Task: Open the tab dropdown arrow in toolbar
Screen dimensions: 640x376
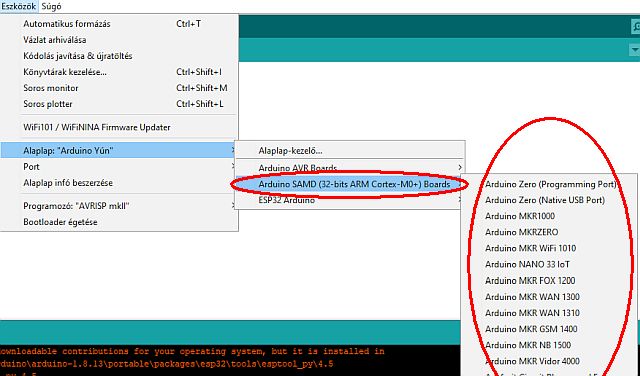Action: 635,50
